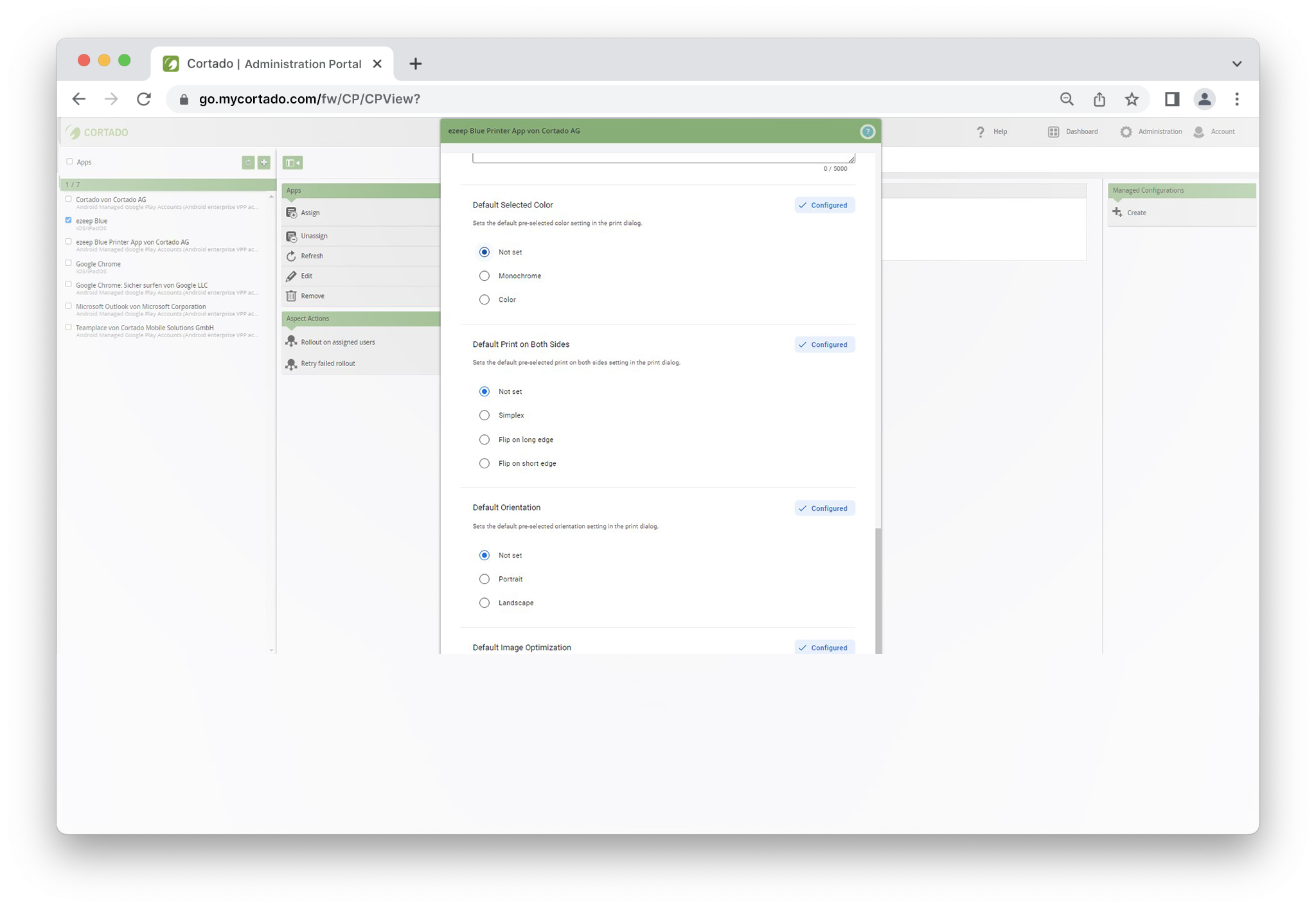
Task: Assign the selected app using the Assign icon
Action: pyautogui.click(x=292, y=213)
